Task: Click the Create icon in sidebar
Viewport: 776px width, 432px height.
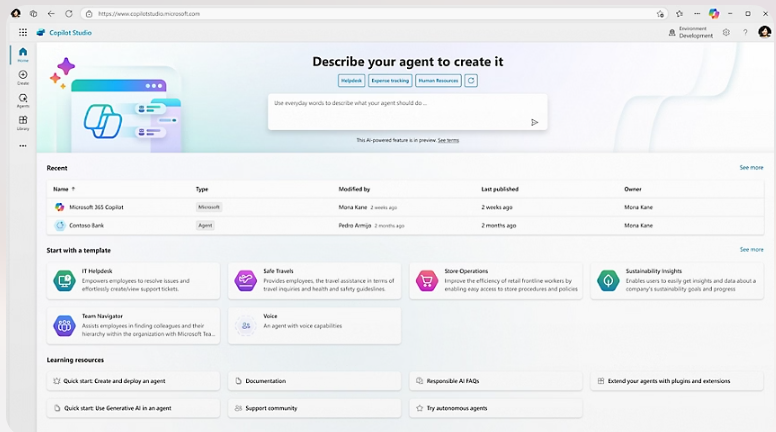Action: (22, 77)
